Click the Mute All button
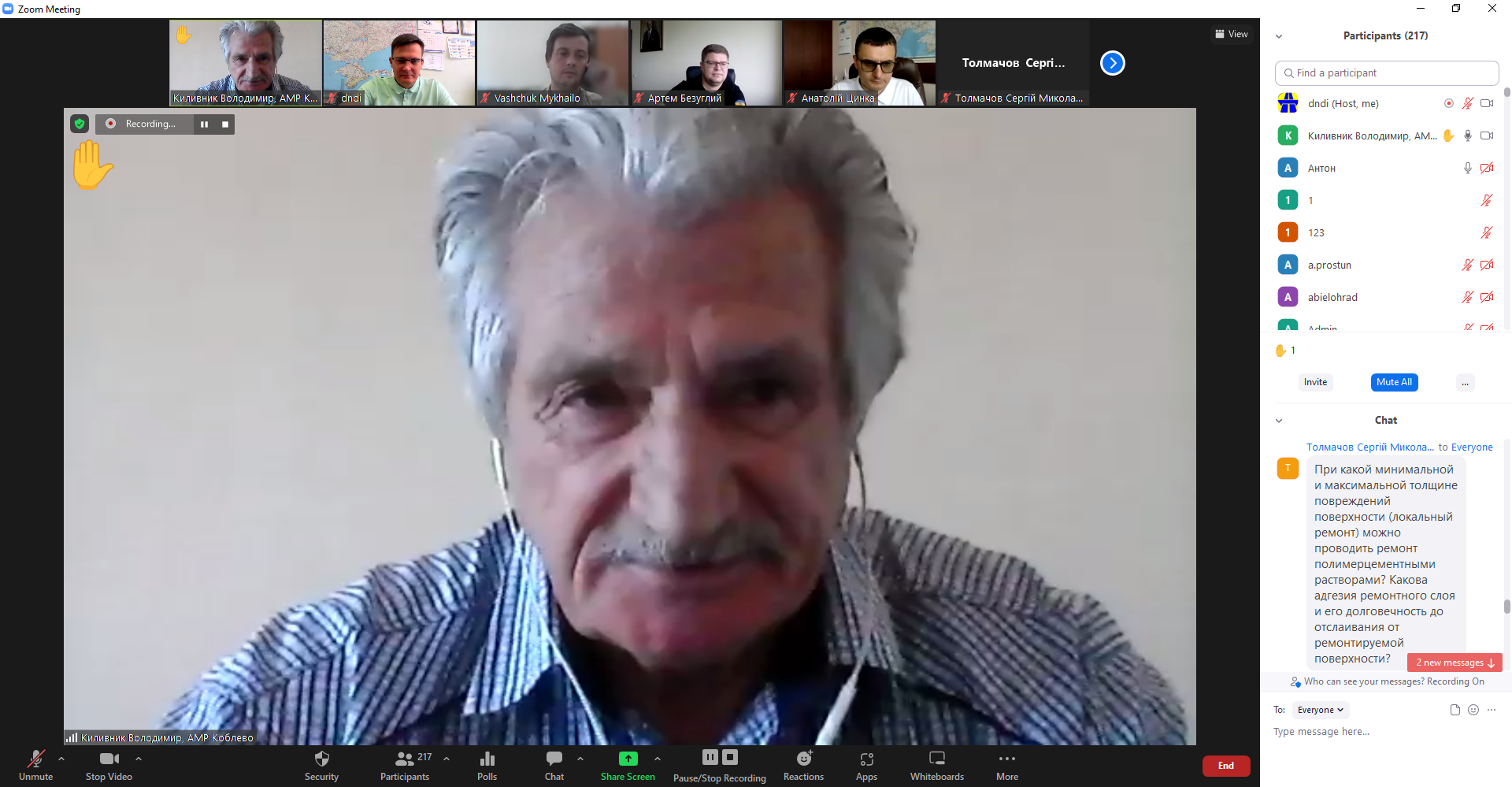Image resolution: width=1512 pixels, height=787 pixels. 1394,382
